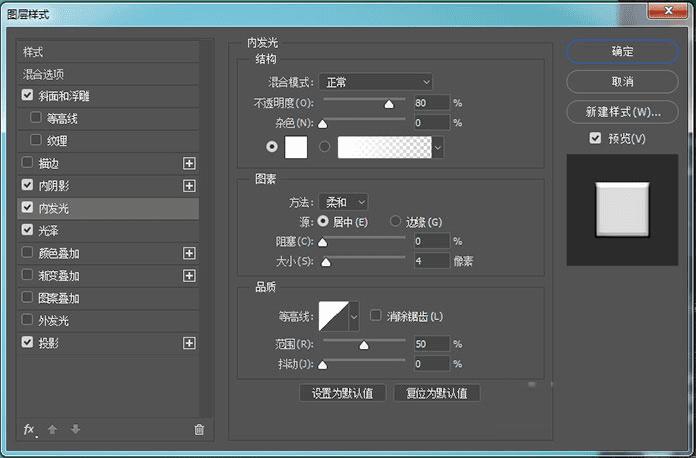Image resolution: width=696 pixels, height=458 pixels.
Task: Toggle the 预览(V) checkbox
Action: tap(595, 138)
